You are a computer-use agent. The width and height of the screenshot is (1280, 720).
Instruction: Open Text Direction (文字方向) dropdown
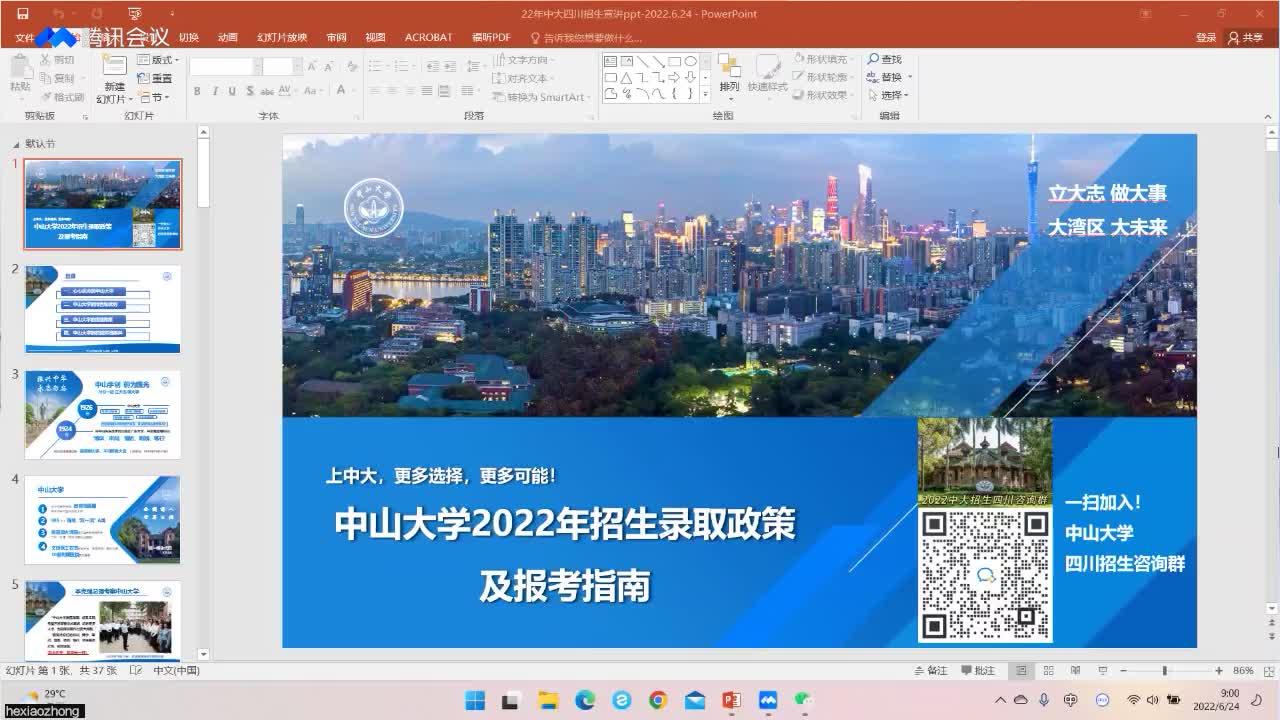(523, 60)
